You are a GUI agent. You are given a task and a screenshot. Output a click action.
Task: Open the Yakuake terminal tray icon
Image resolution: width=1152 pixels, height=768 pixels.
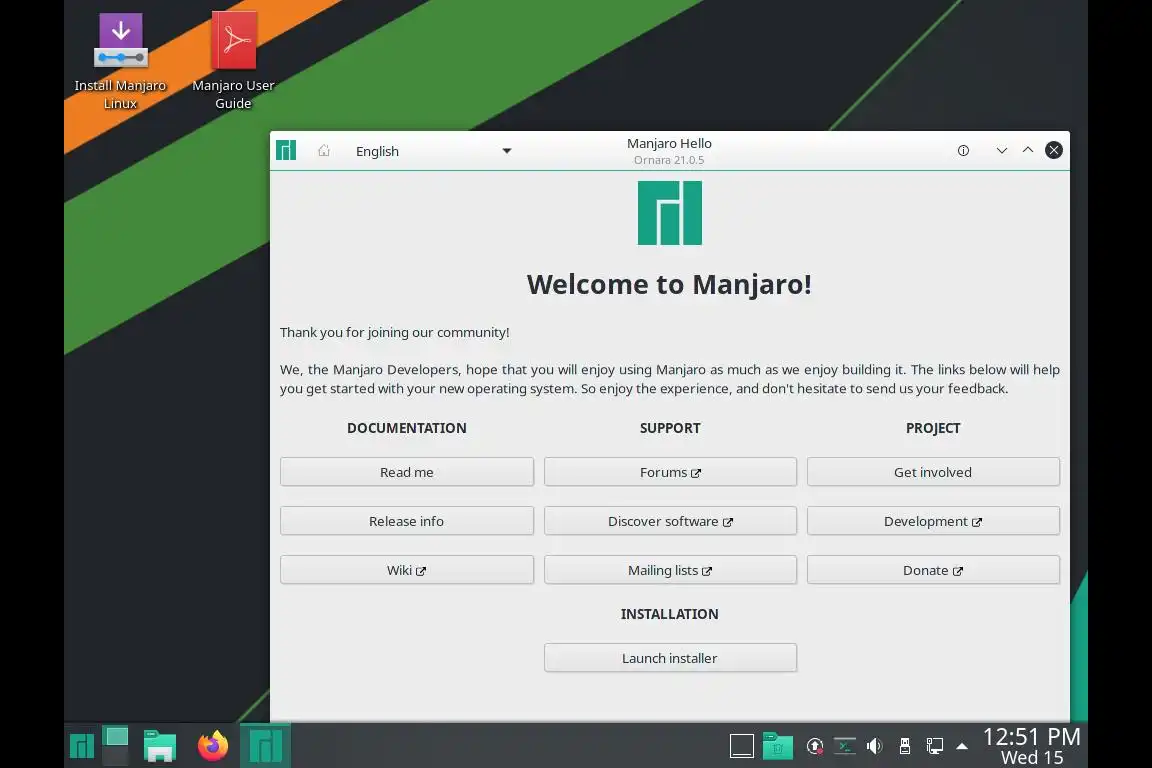(845, 747)
